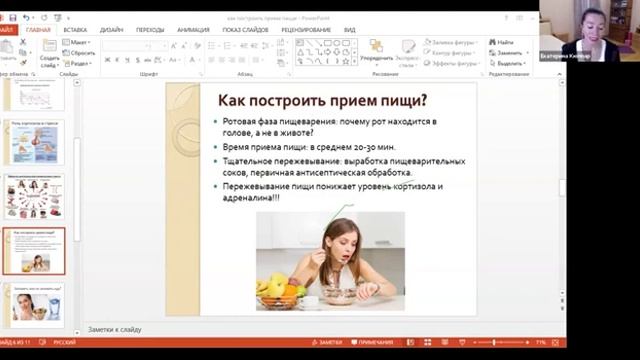The width and height of the screenshot is (640, 360).
Task: Click РУССКИЙ language indicator in status bar
Action: pos(65,342)
